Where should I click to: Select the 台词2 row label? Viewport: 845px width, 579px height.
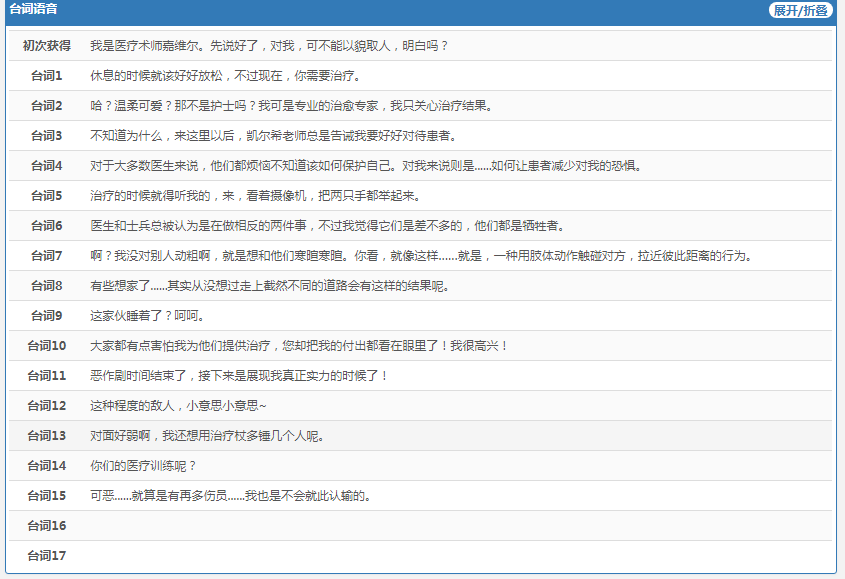pyautogui.click(x=46, y=106)
